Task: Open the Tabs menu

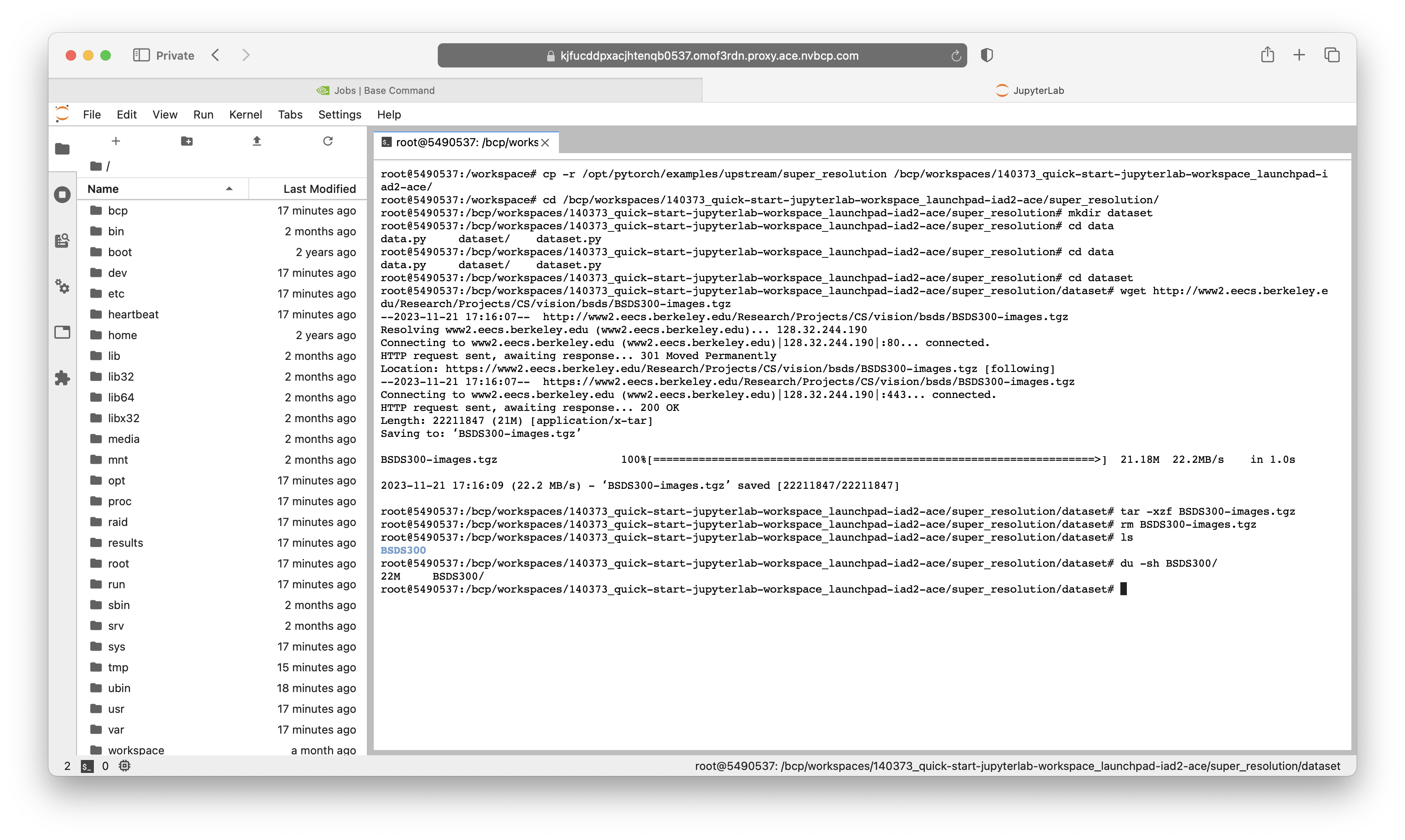Action: (x=290, y=114)
